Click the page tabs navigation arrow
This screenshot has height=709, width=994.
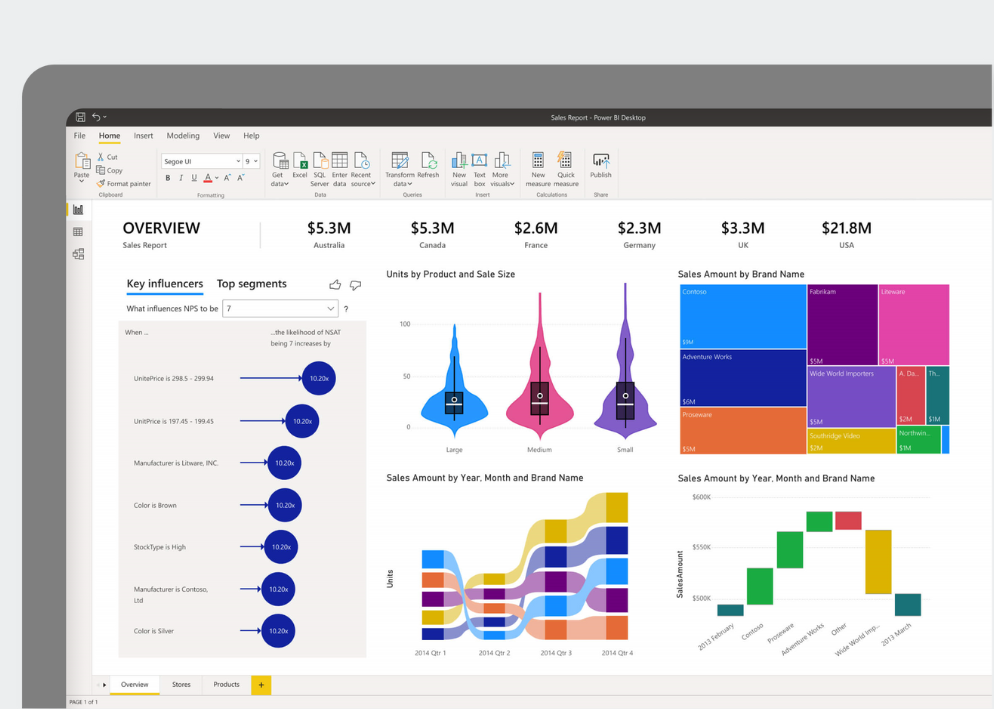(105, 685)
